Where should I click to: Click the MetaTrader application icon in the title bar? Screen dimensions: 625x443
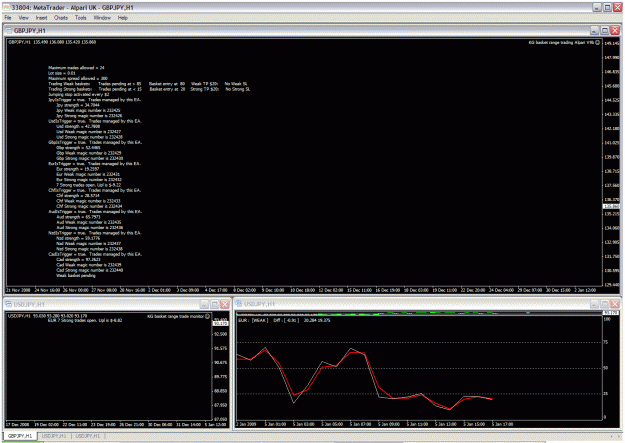6,7
